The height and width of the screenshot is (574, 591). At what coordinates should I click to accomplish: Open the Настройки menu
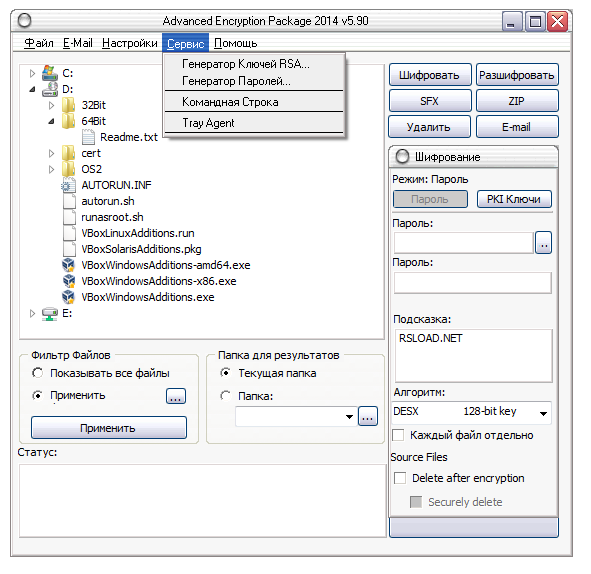point(130,43)
